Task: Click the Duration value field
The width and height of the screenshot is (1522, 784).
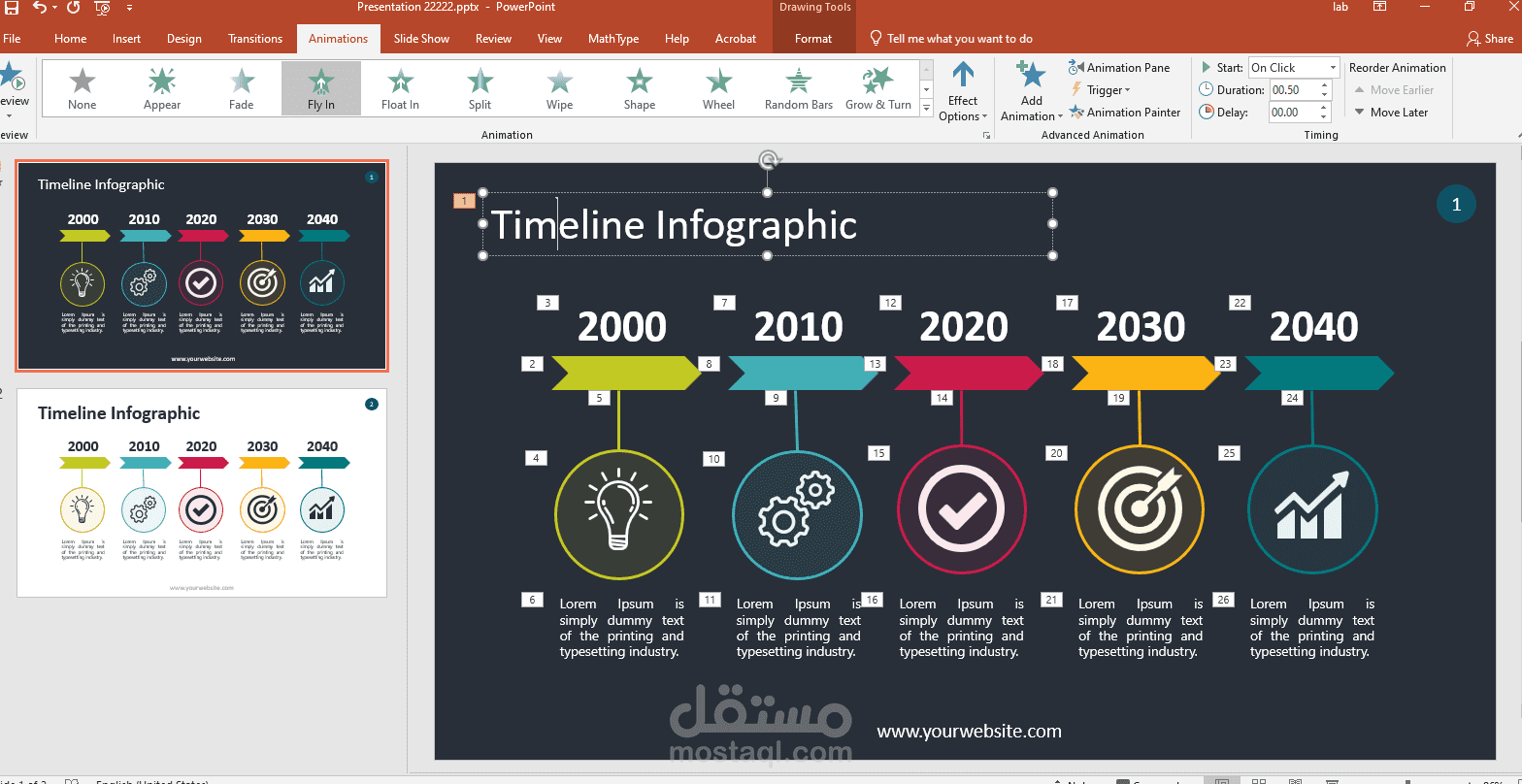Action: point(1292,90)
